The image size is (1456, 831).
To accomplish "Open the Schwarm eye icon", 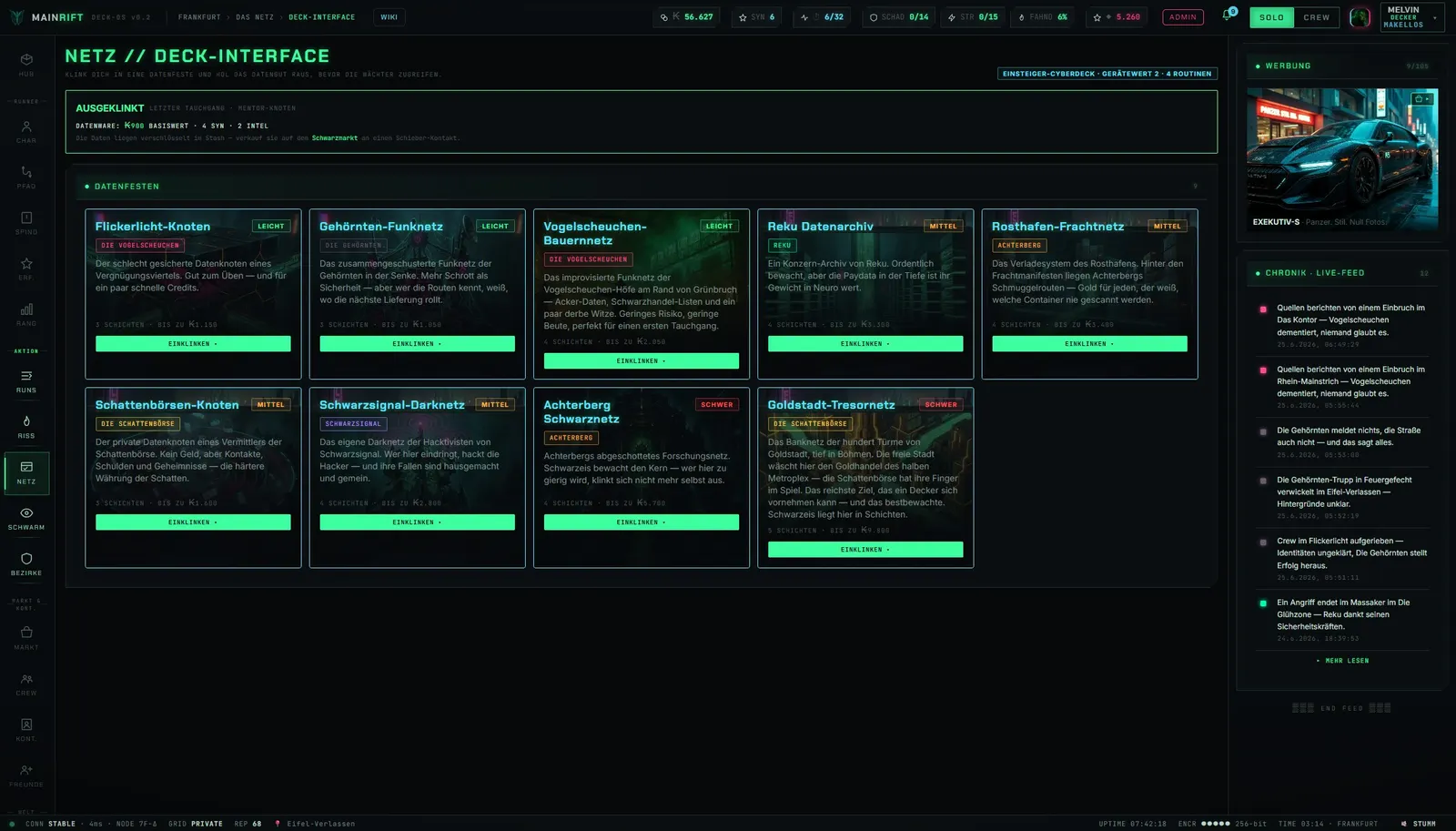I will (26, 519).
